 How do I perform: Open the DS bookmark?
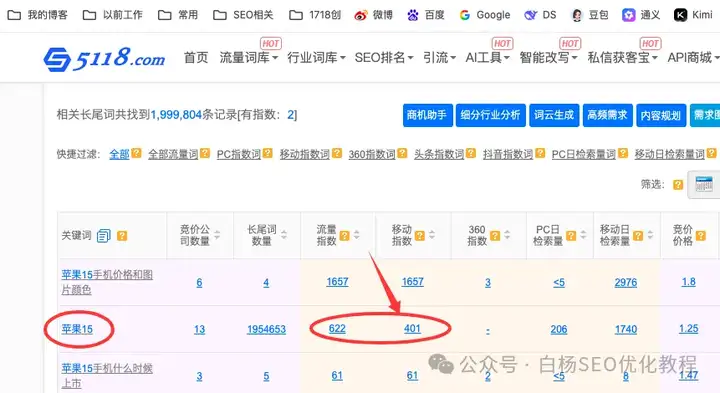point(540,15)
